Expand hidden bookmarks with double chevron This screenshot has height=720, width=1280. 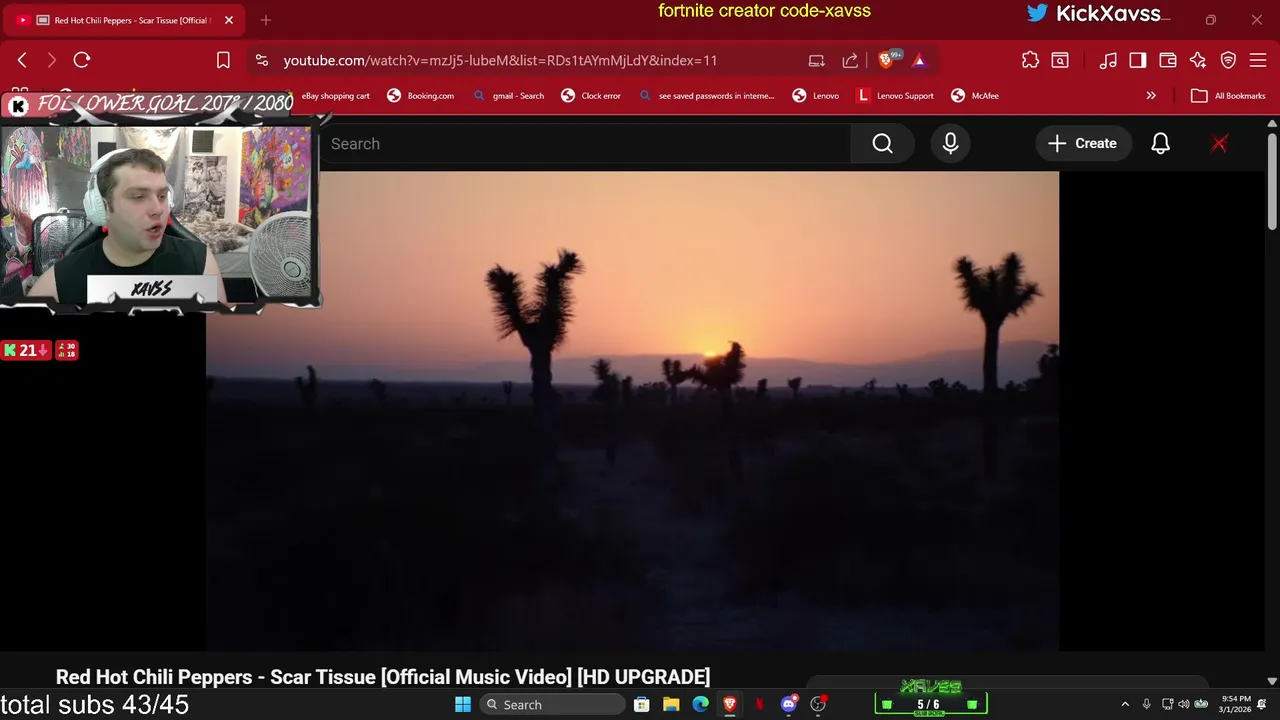(1151, 96)
